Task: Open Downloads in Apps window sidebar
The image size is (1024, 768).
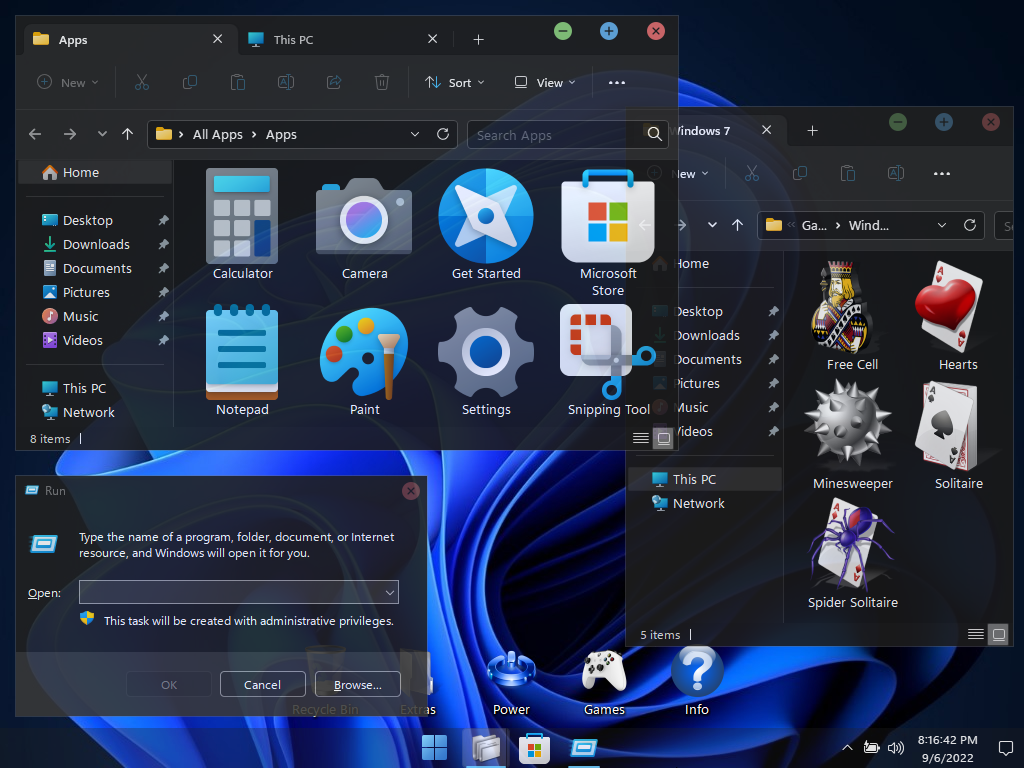Action: click(97, 244)
